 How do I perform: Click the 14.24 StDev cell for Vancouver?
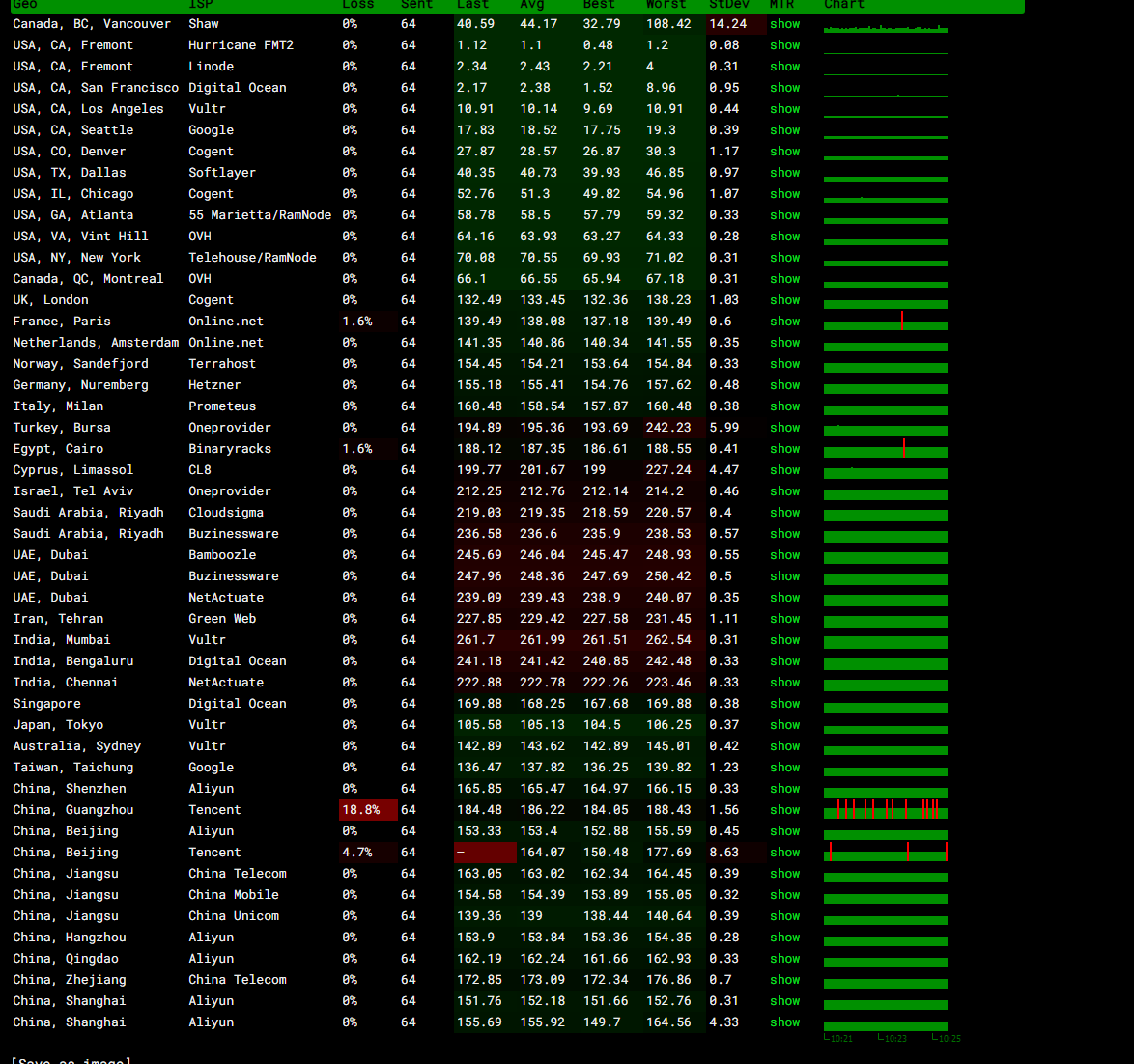735,24
